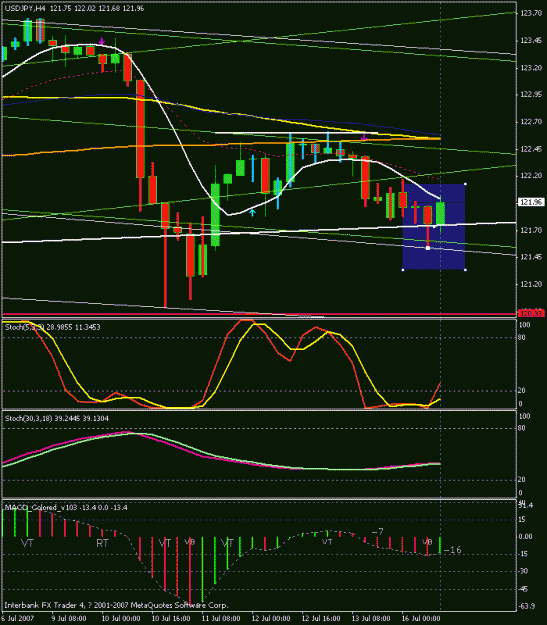The image size is (547, 625).
Task: Click the current price label 121.96
Action: 531,202
